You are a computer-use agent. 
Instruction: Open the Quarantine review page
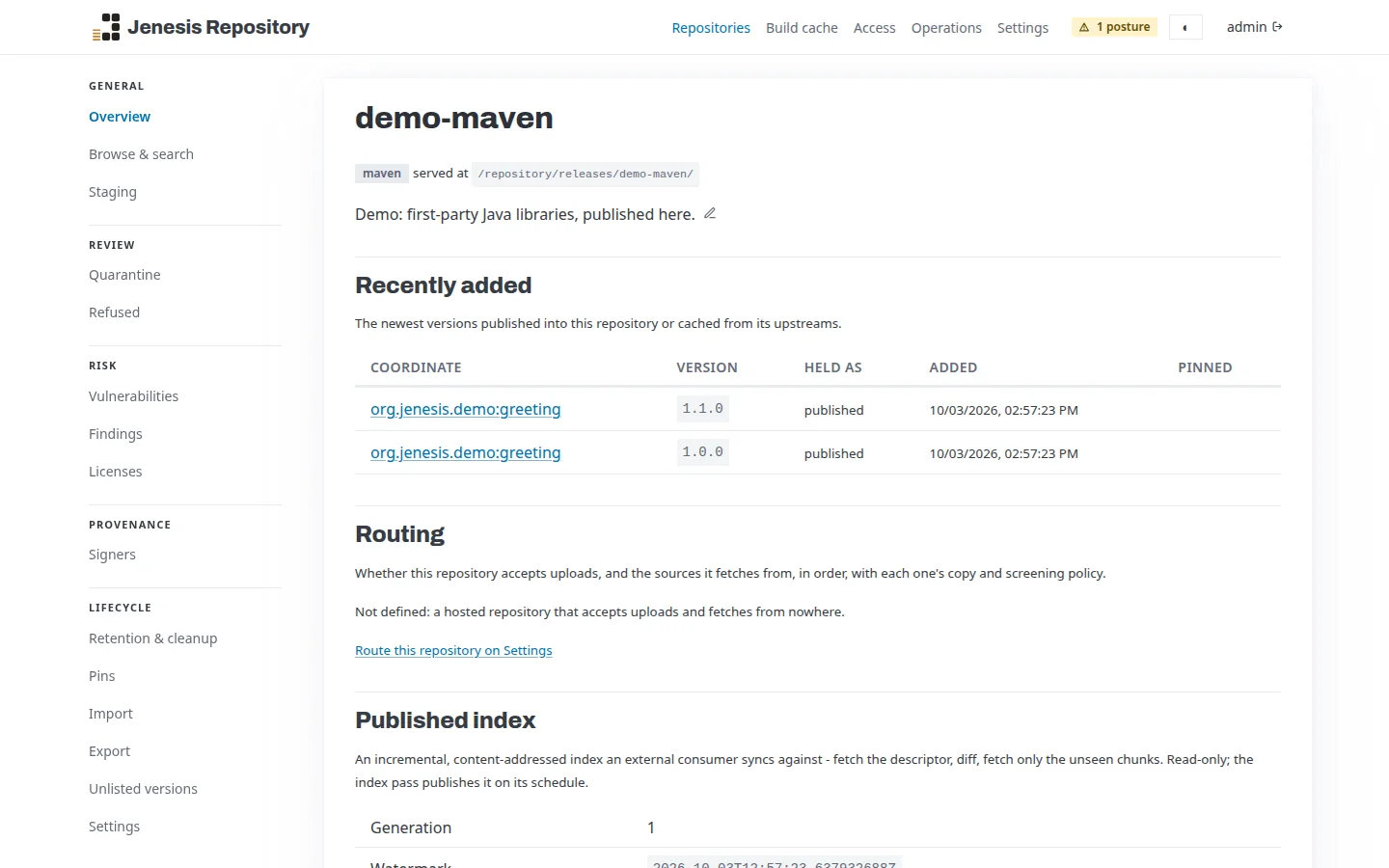pyautogui.click(x=124, y=275)
